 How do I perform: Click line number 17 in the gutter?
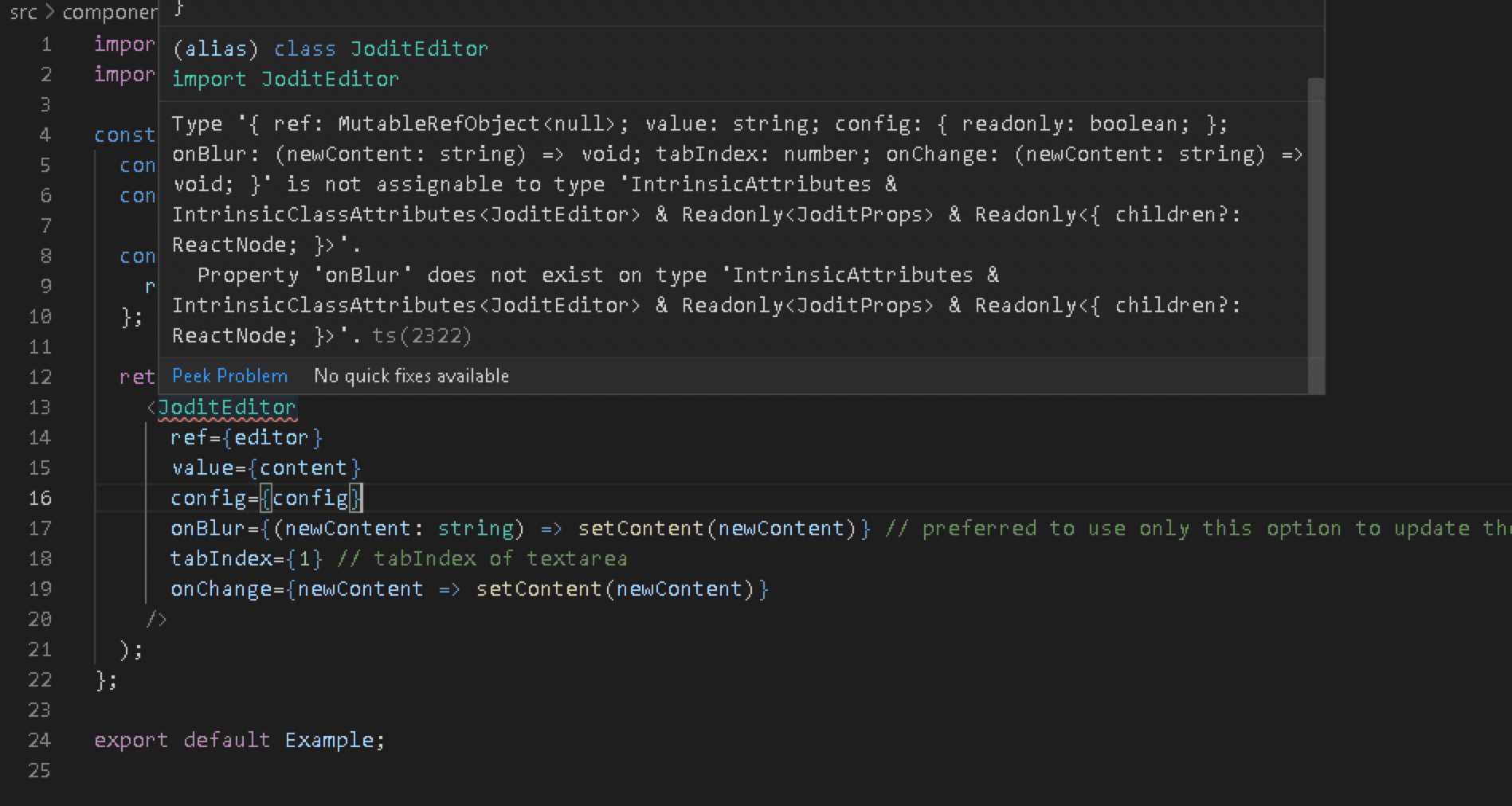40,529
